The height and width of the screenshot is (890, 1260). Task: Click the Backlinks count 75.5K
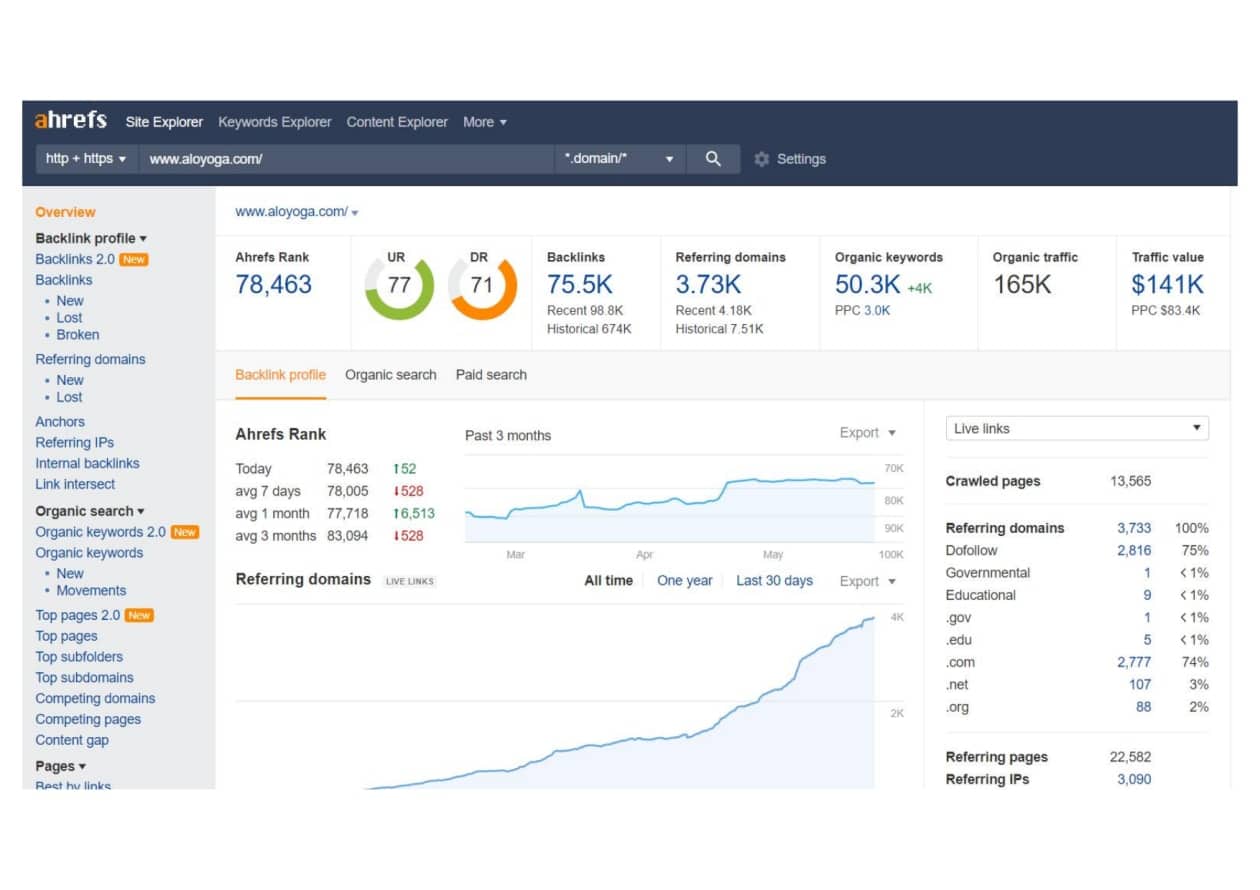(580, 285)
